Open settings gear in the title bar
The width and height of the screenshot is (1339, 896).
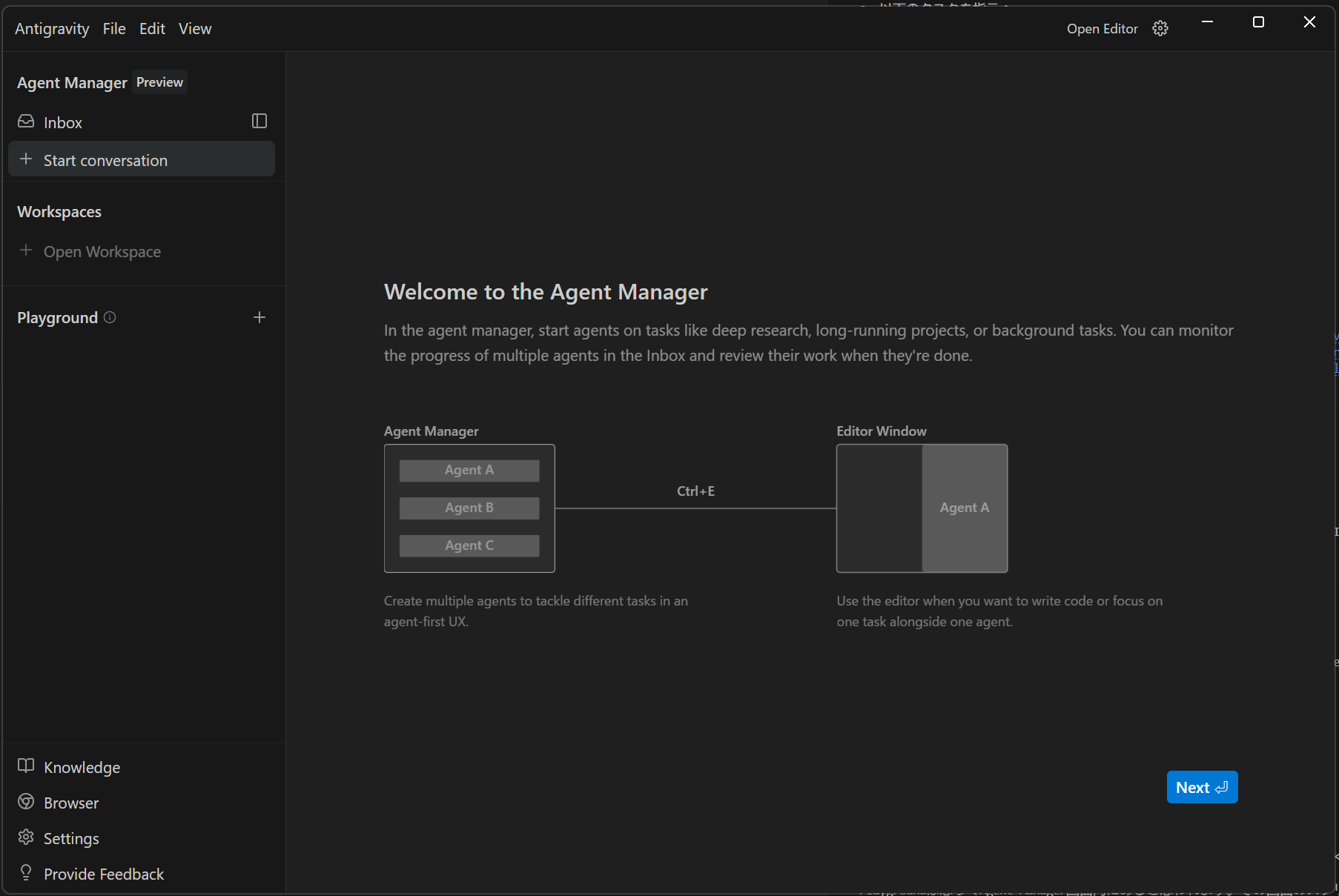click(x=1160, y=28)
